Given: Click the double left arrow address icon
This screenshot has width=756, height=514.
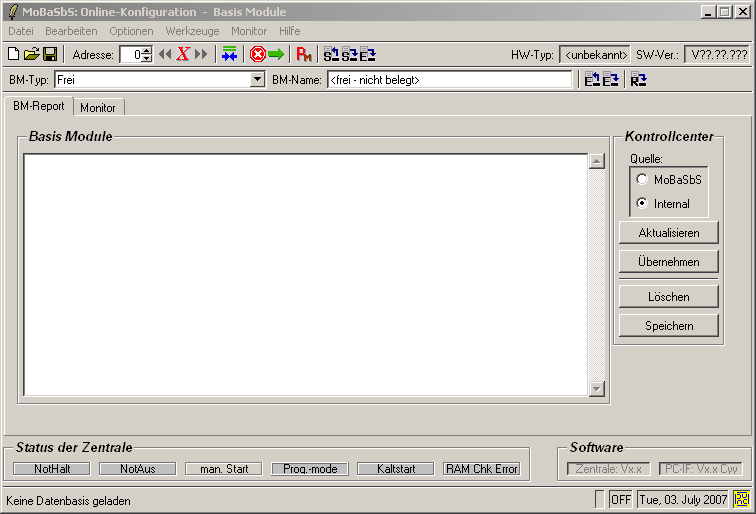Looking at the screenshot, I should click(165, 54).
